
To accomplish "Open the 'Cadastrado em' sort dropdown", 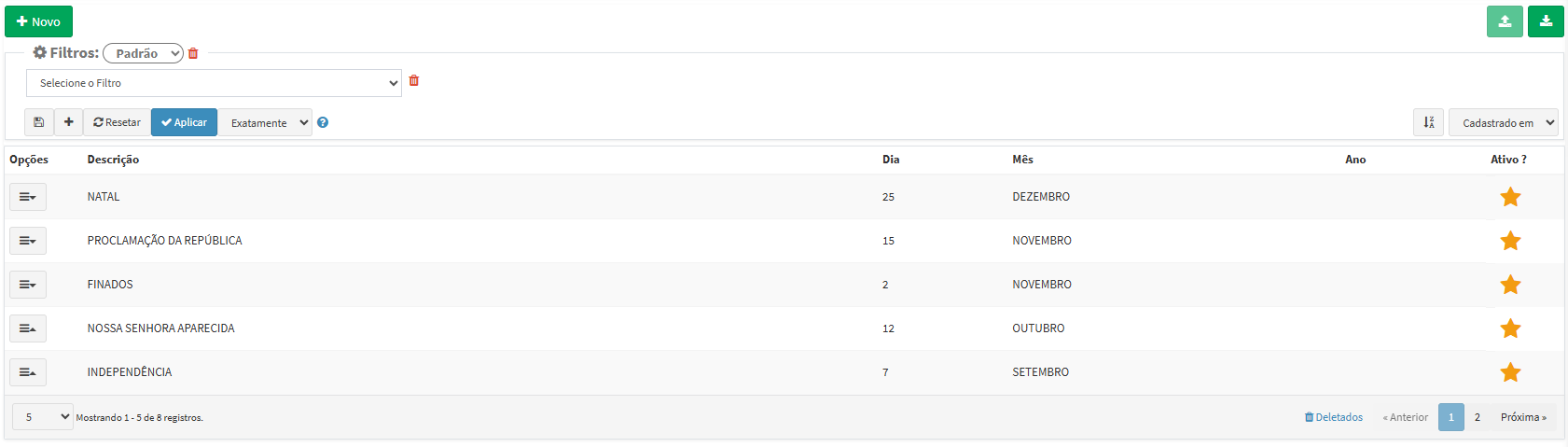I will [1503, 122].
